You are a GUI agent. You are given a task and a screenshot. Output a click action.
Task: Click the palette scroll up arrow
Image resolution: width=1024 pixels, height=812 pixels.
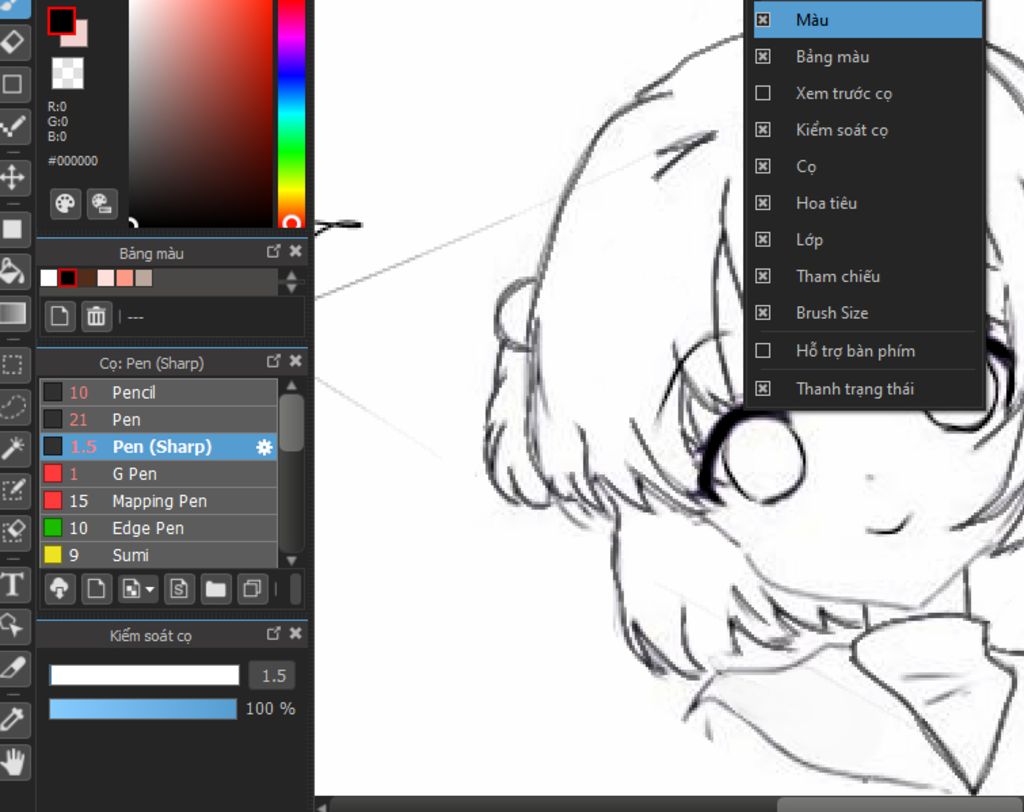291,276
